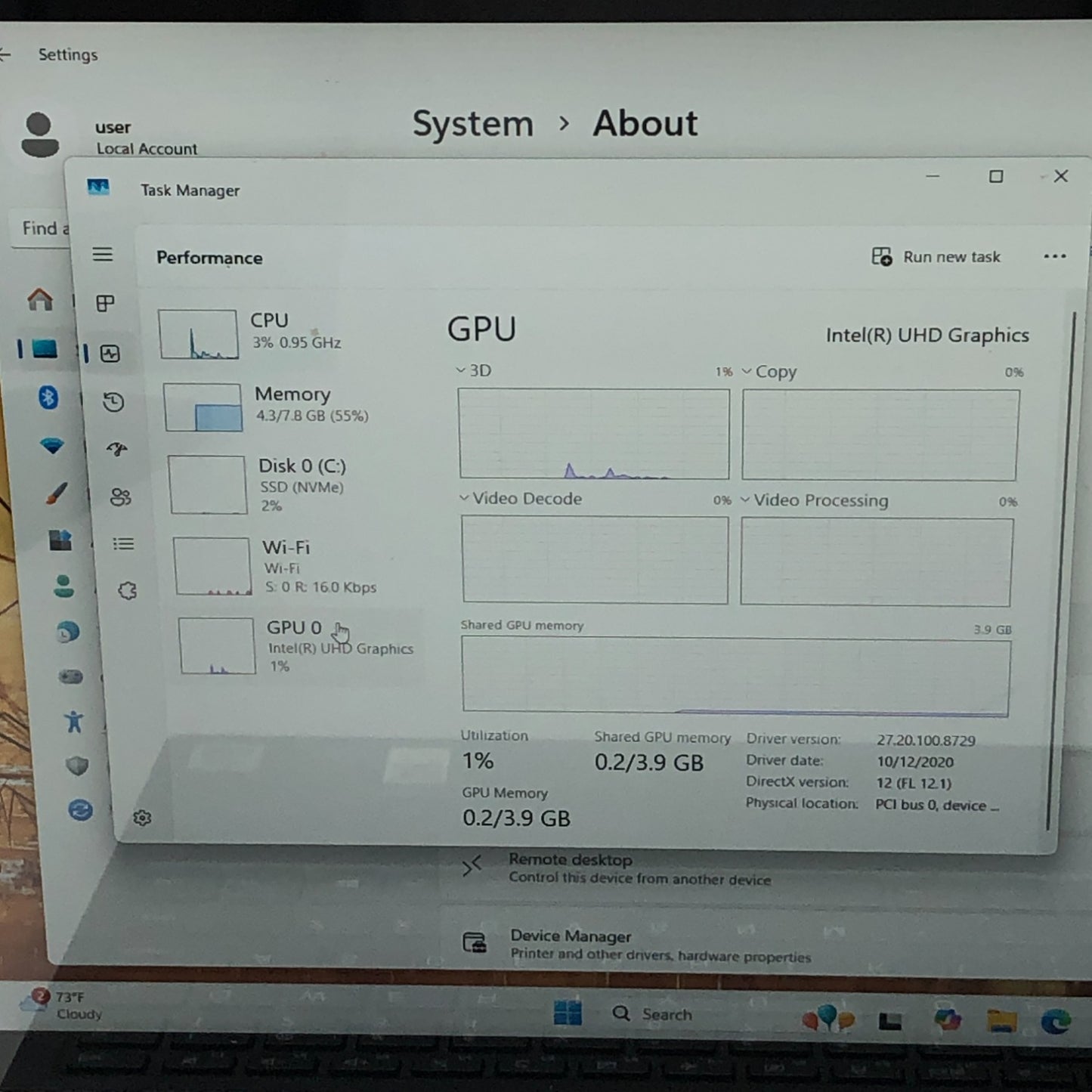Open System icon in Settings sidebar

point(44,349)
